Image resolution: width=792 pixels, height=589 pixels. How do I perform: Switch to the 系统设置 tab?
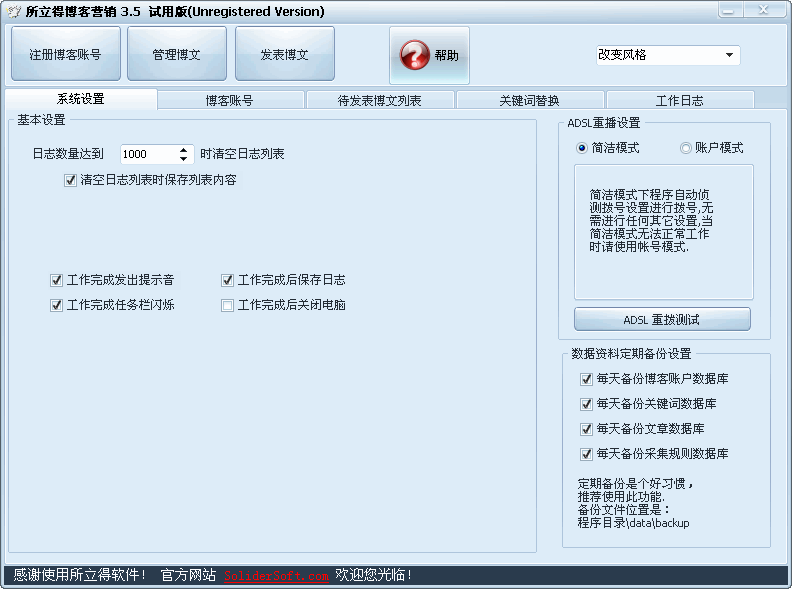81,99
